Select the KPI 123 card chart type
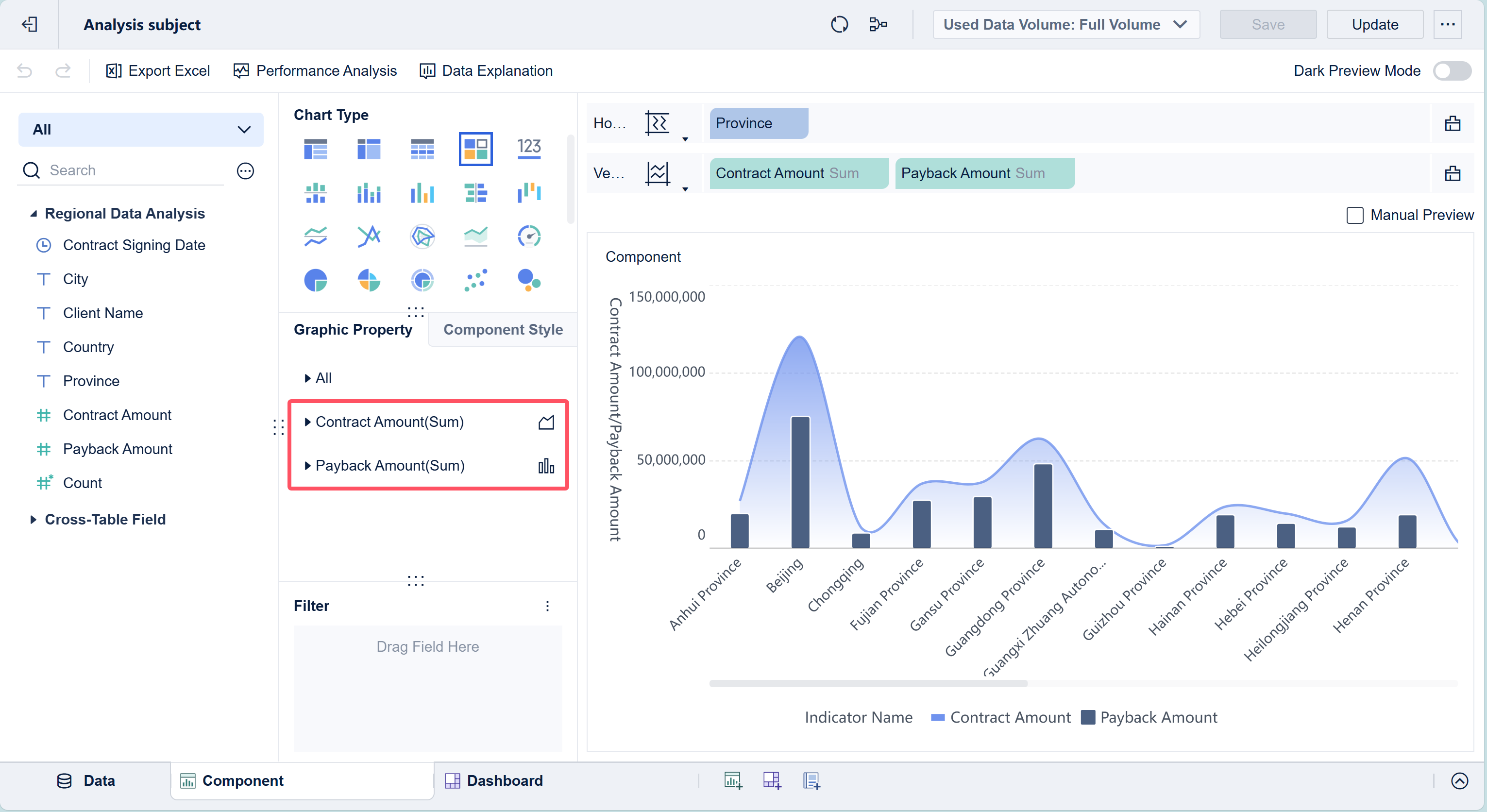 (x=529, y=148)
